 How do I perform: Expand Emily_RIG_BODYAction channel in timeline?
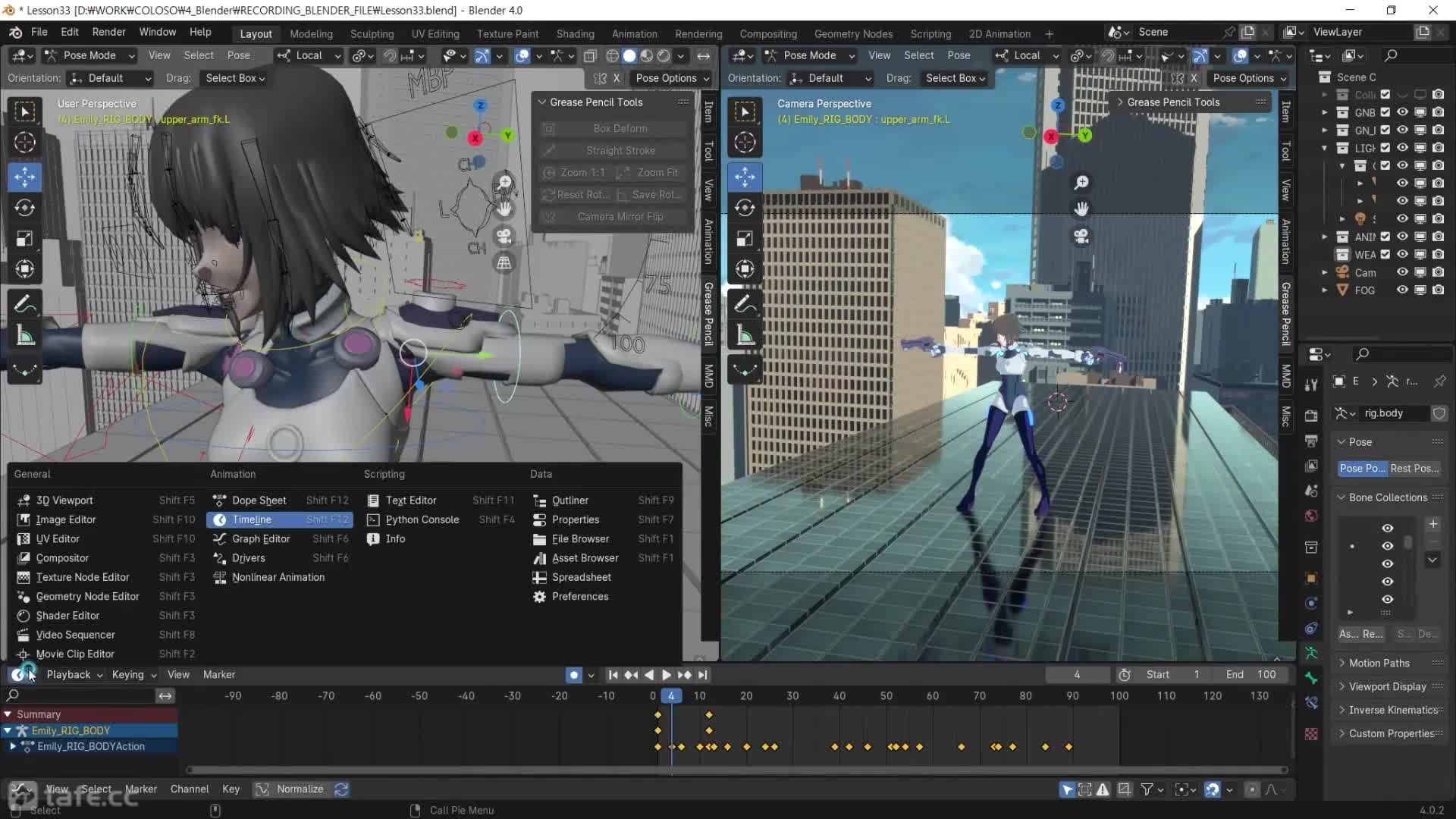click(13, 746)
